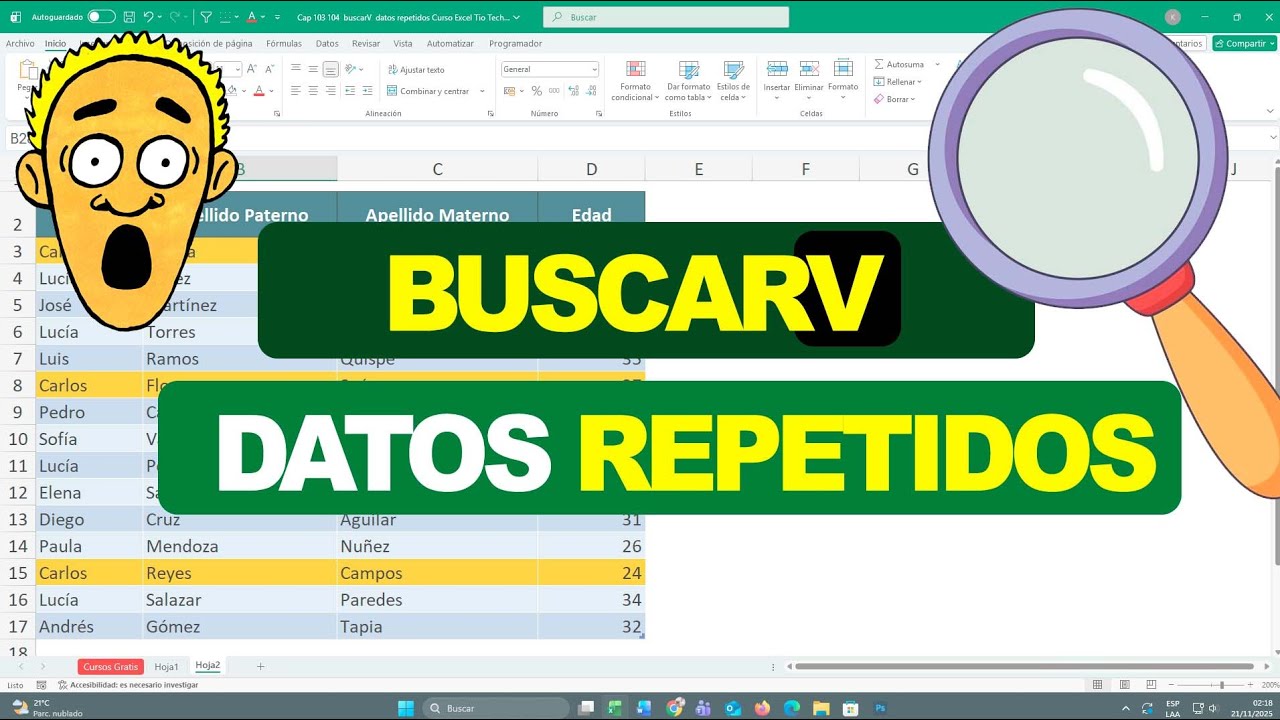The width and height of the screenshot is (1280, 720).
Task: Switch to the Fórmulas tab
Action: [x=284, y=44]
